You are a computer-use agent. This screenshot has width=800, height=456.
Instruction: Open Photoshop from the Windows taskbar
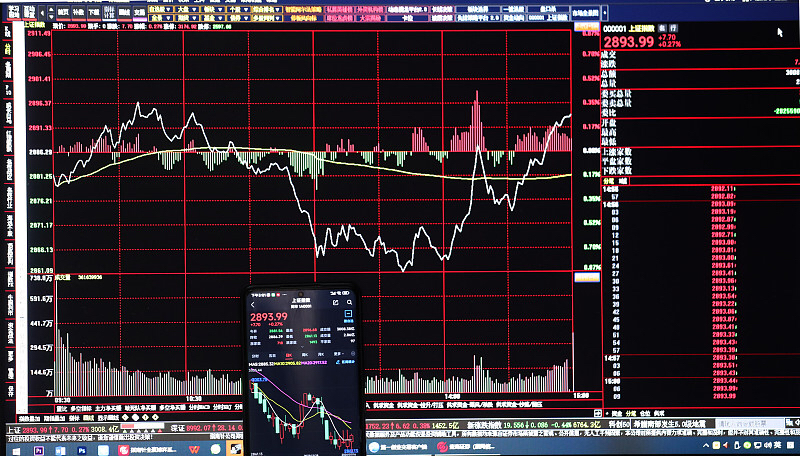coord(82,450)
